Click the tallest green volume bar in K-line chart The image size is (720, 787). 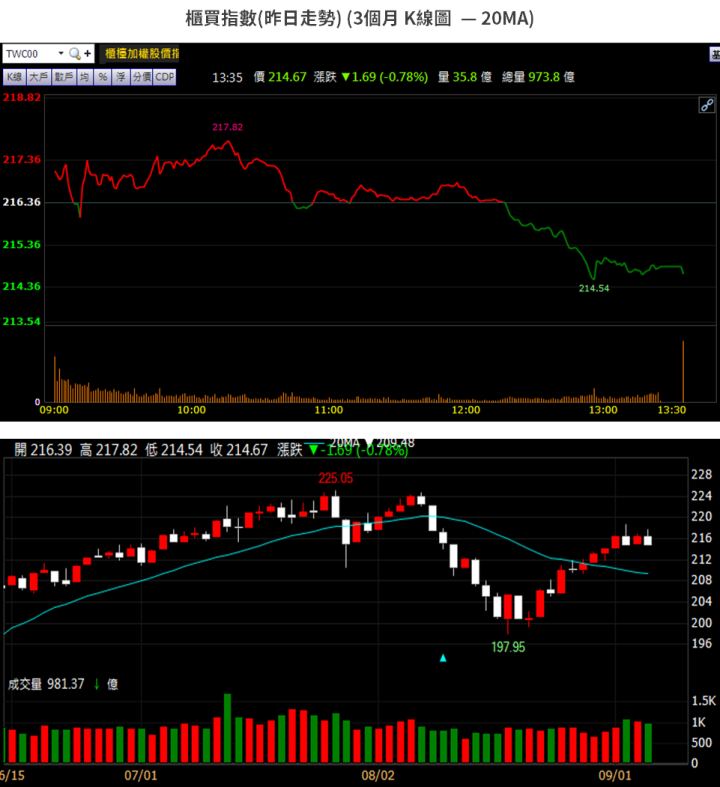click(x=227, y=728)
